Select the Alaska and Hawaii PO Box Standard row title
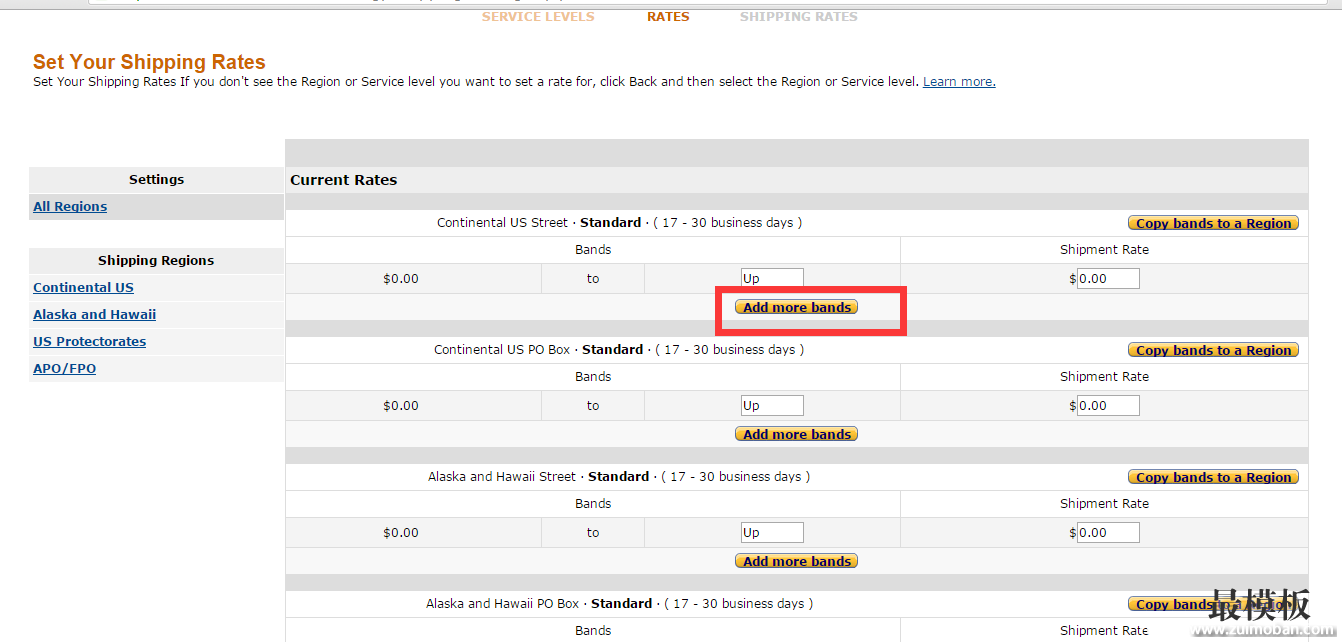 point(619,604)
